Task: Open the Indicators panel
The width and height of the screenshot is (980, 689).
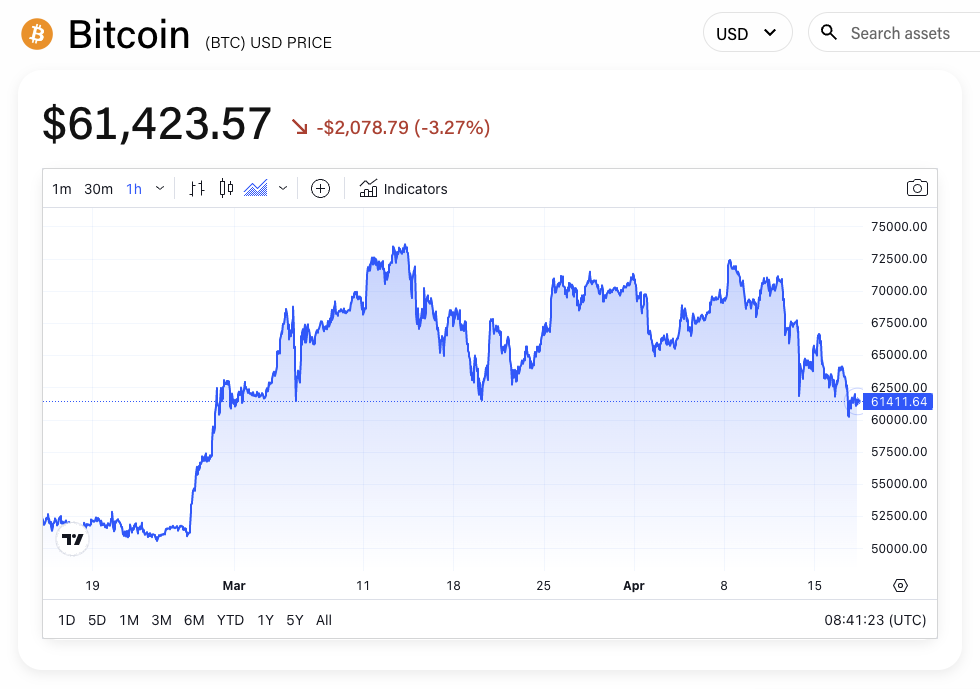Action: [403, 188]
